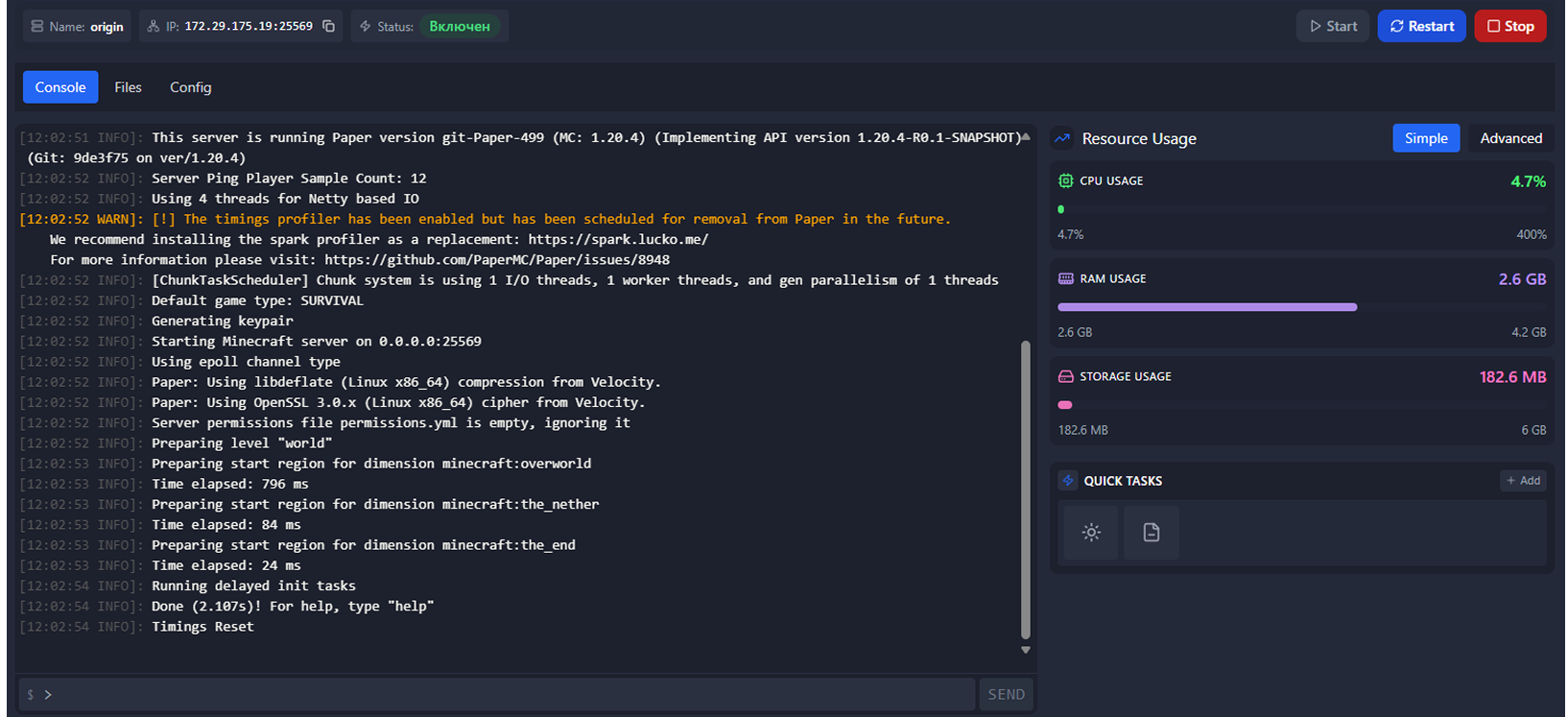The height and width of the screenshot is (717, 1568).
Task: Stop the server
Action: (x=1510, y=26)
